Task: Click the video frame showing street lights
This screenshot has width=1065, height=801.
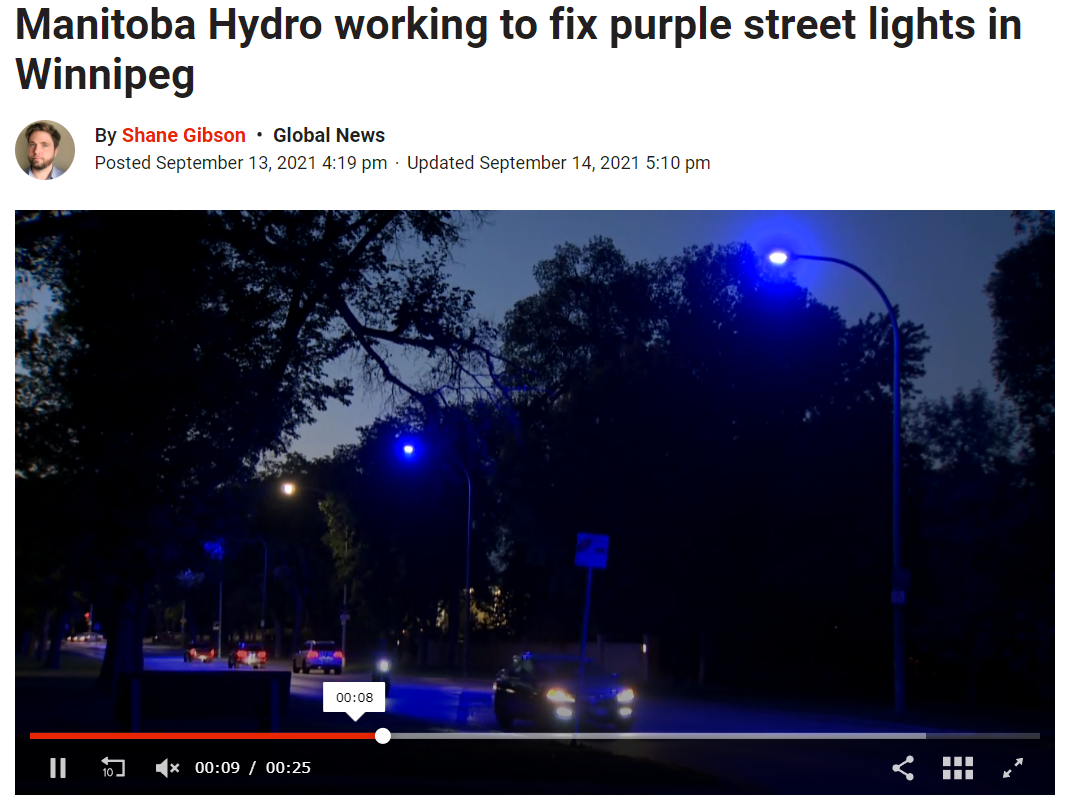Action: pyautogui.click(x=535, y=469)
